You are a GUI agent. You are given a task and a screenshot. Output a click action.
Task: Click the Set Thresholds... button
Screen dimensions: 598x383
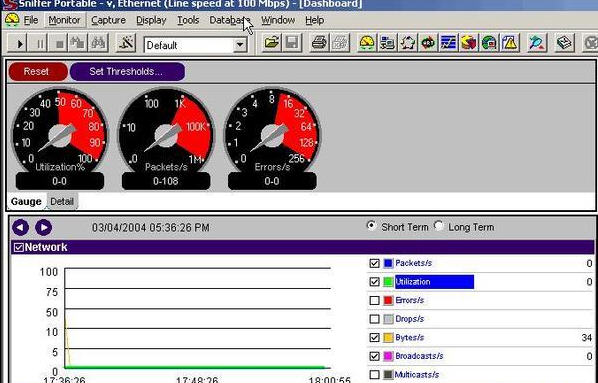[127, 72]
